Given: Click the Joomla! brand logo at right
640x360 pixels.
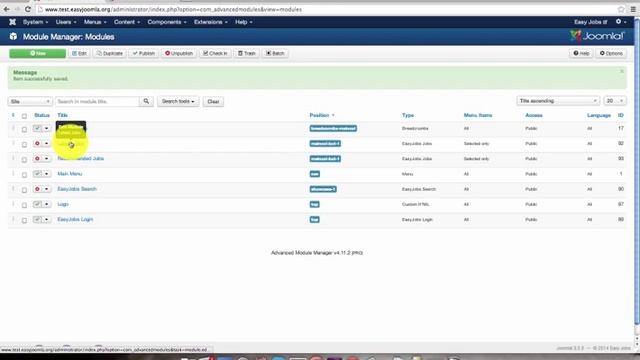Looking at the screenshot, I should click(x=598, y=36).
